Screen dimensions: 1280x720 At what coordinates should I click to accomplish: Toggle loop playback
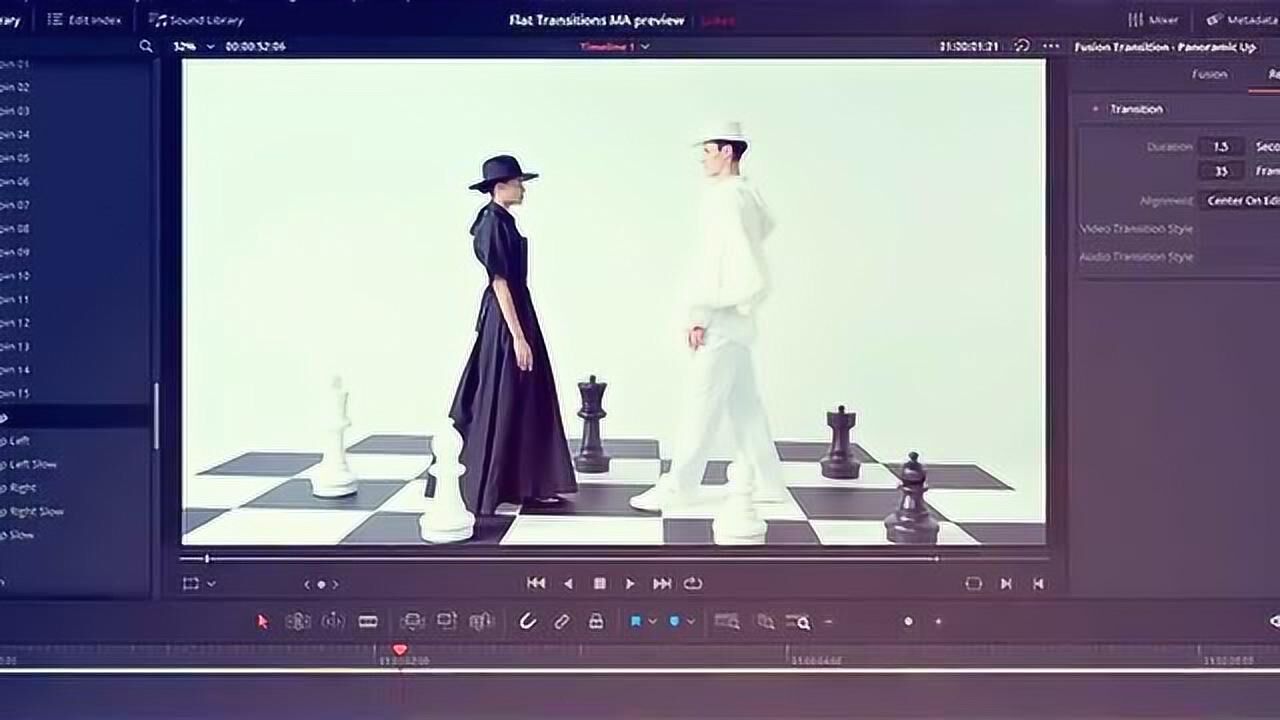click(x=693, y=583)
